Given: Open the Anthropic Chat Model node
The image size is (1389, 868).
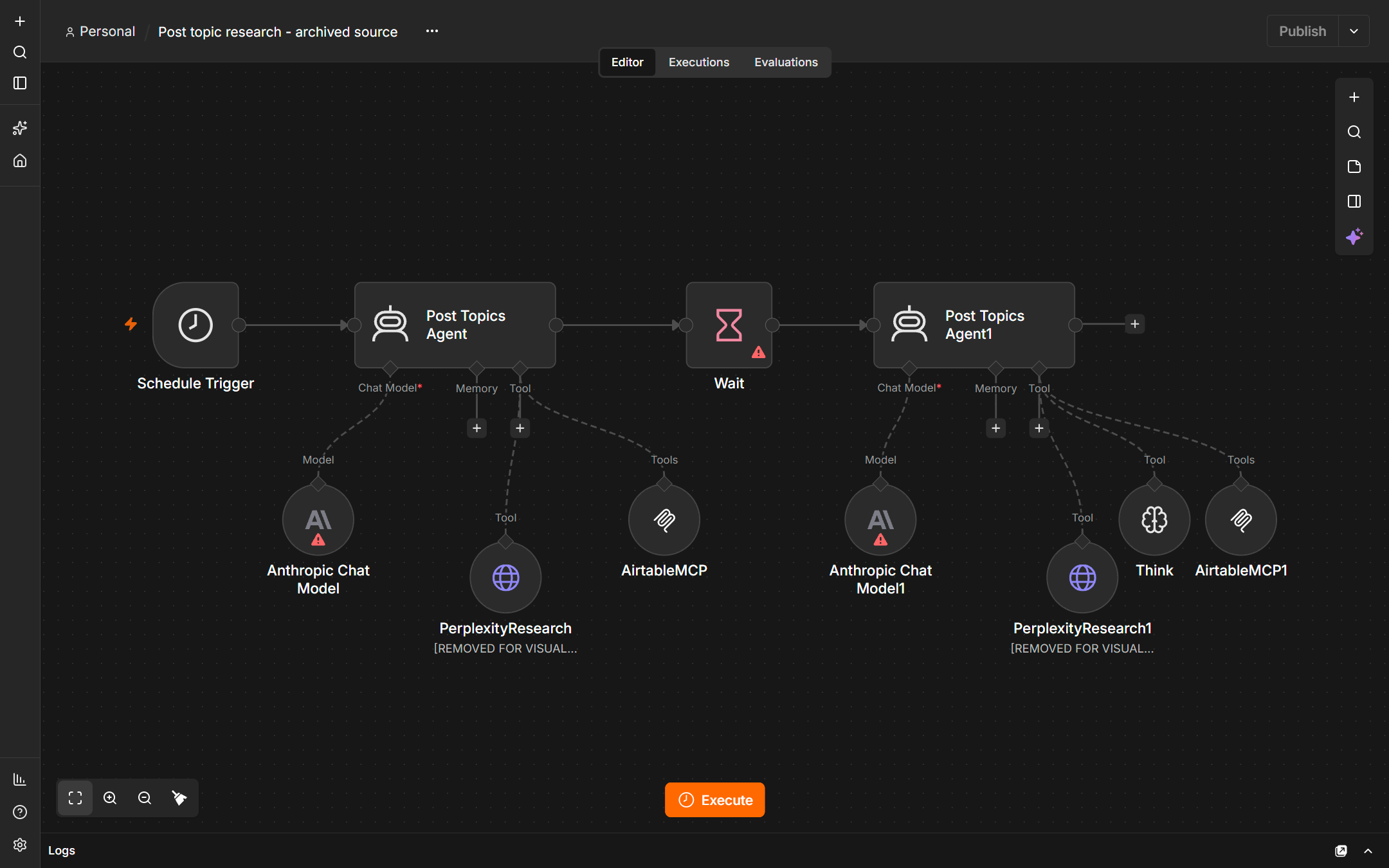Looking at the screenshot, I should pos(318,520).
